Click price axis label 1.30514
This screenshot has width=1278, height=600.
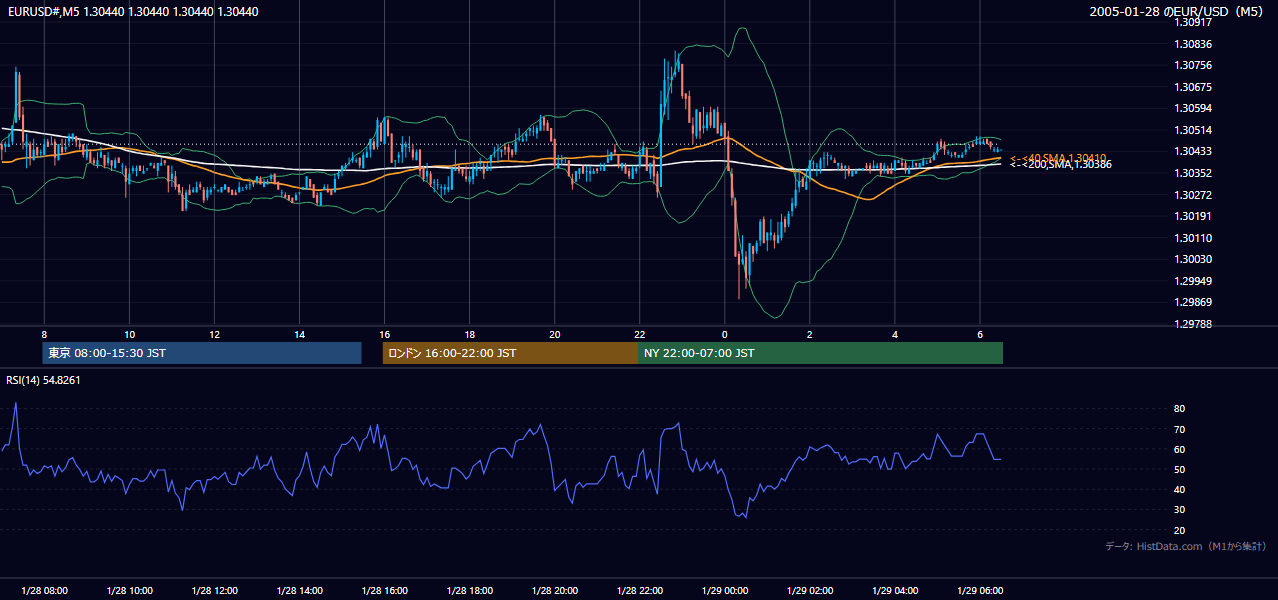(1193, 130)
